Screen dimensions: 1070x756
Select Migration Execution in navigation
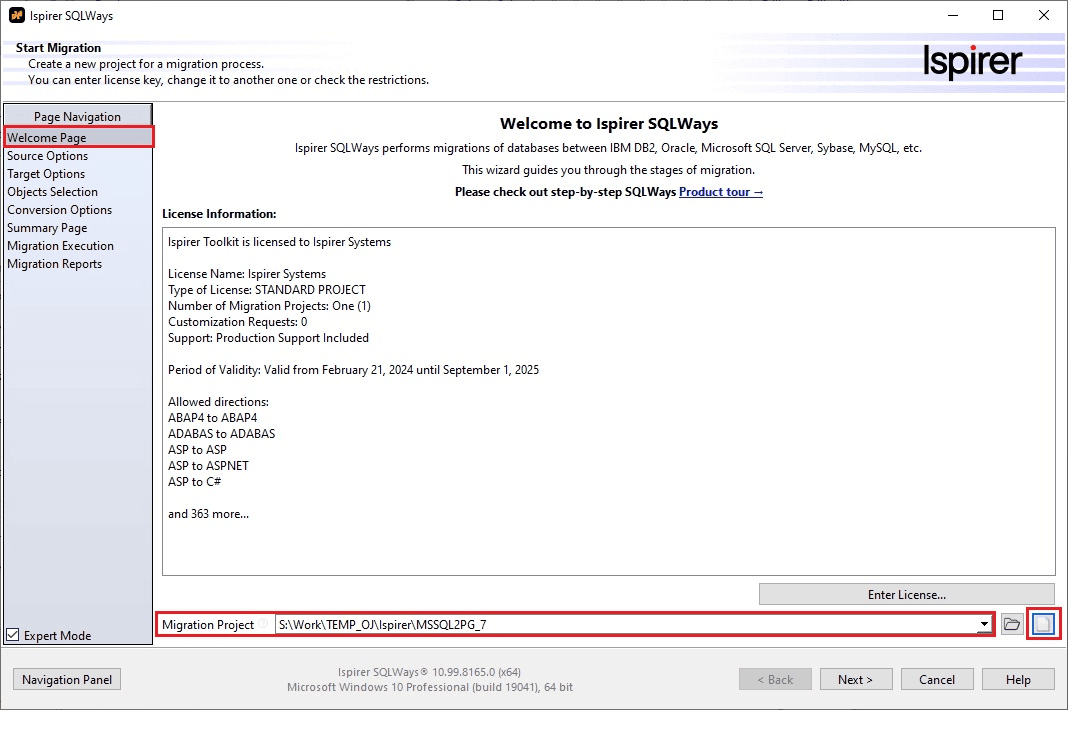[61, 246]
